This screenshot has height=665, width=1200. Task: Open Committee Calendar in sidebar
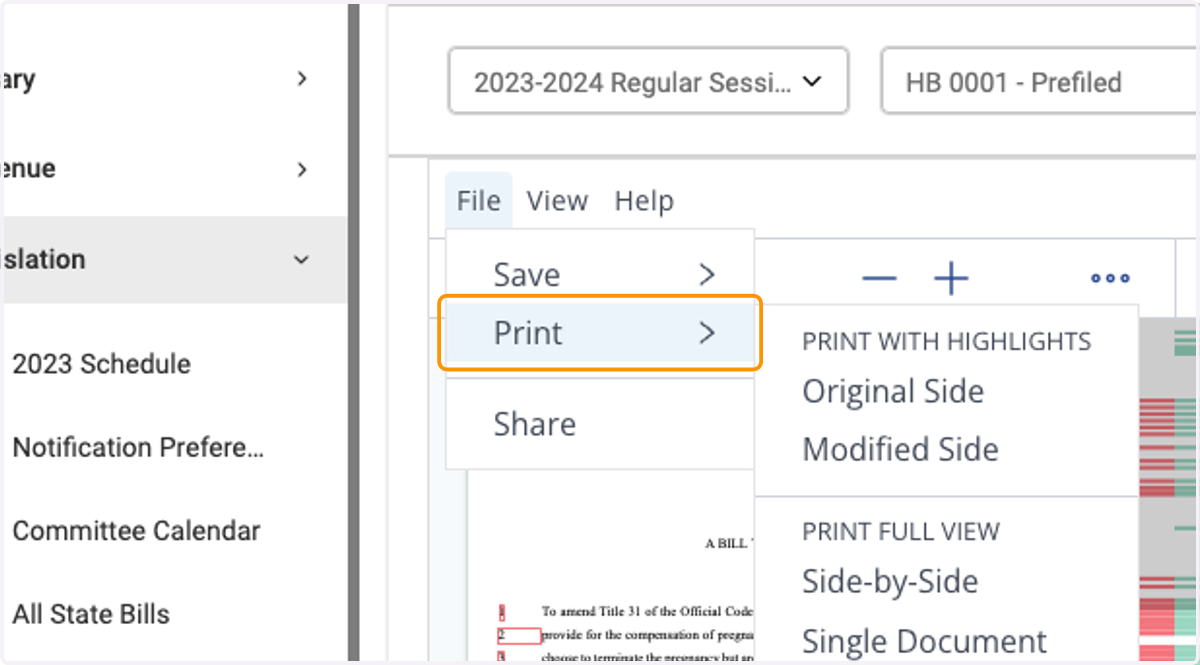click(136, 530)
